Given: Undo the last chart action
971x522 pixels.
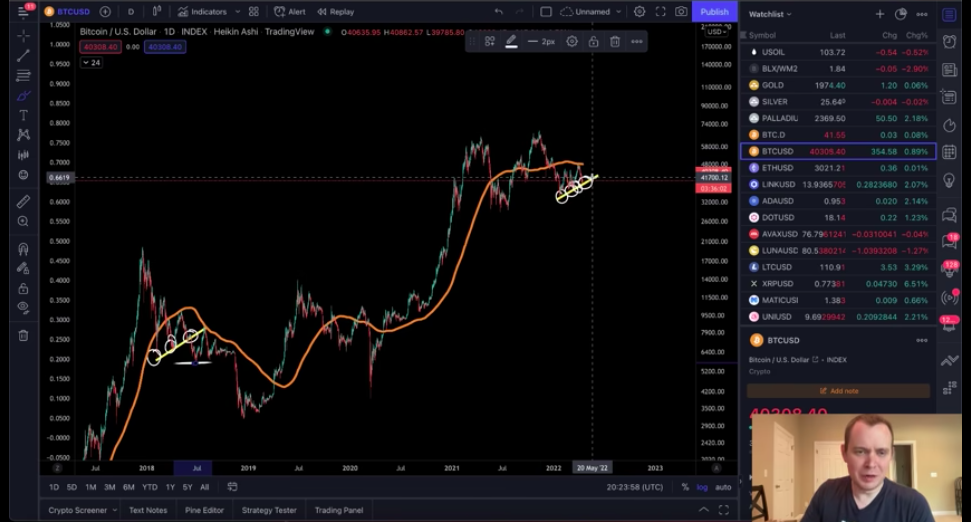Looking at the screenshot, I should click(x=499, y=11).
